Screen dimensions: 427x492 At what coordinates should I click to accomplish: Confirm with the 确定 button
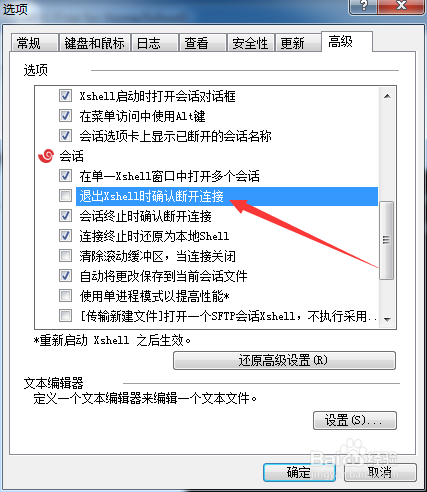(x=299, y=472)
